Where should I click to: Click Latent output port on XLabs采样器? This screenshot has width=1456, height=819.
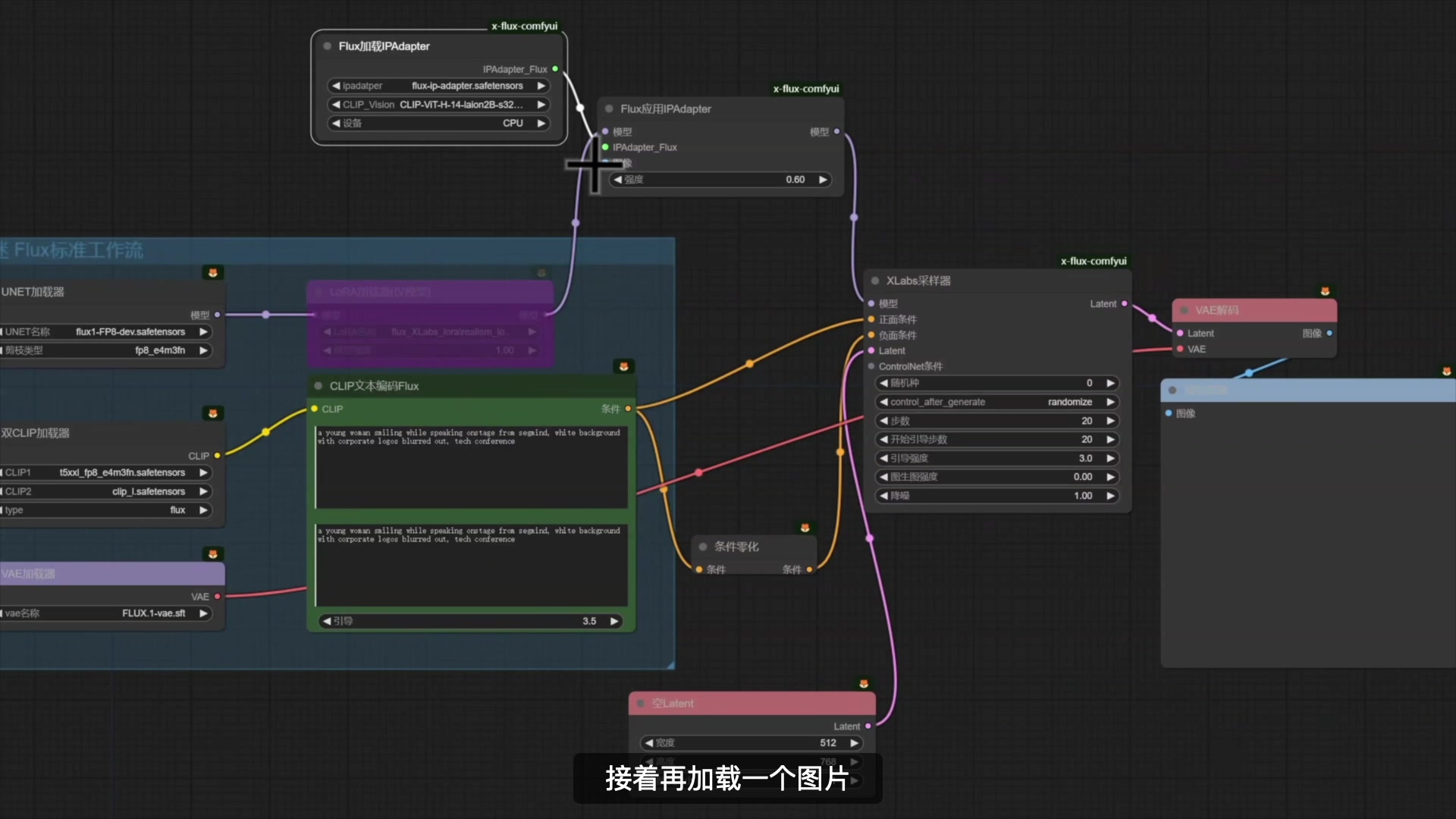[1124, 303]
